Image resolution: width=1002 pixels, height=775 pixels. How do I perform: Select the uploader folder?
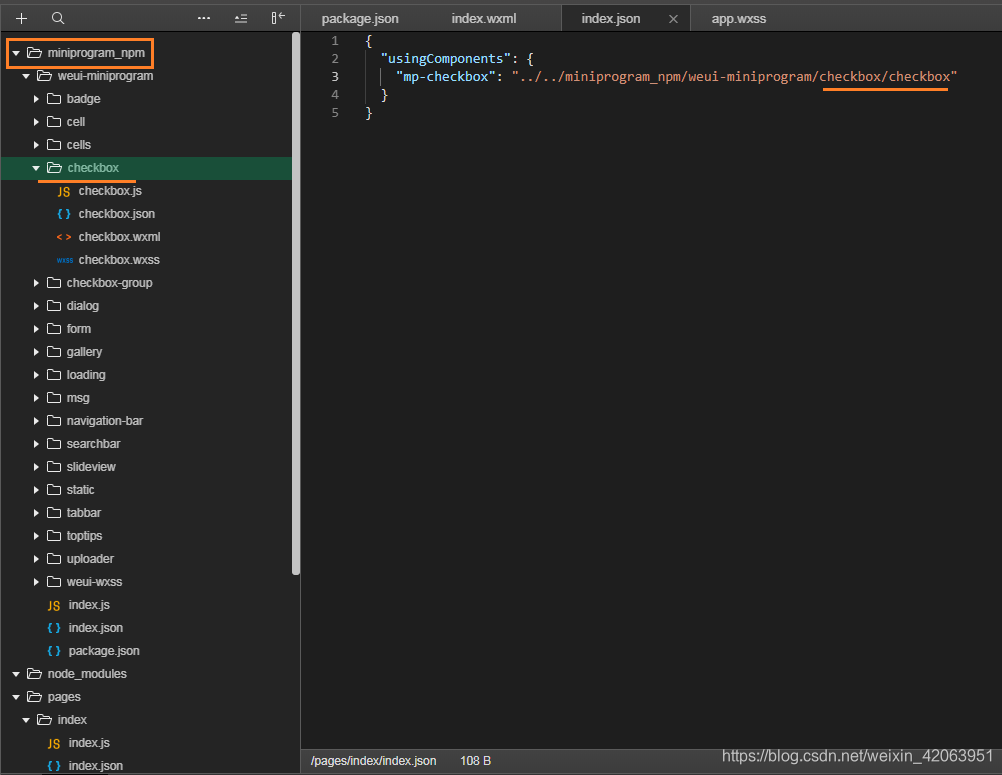pos(90,559)
